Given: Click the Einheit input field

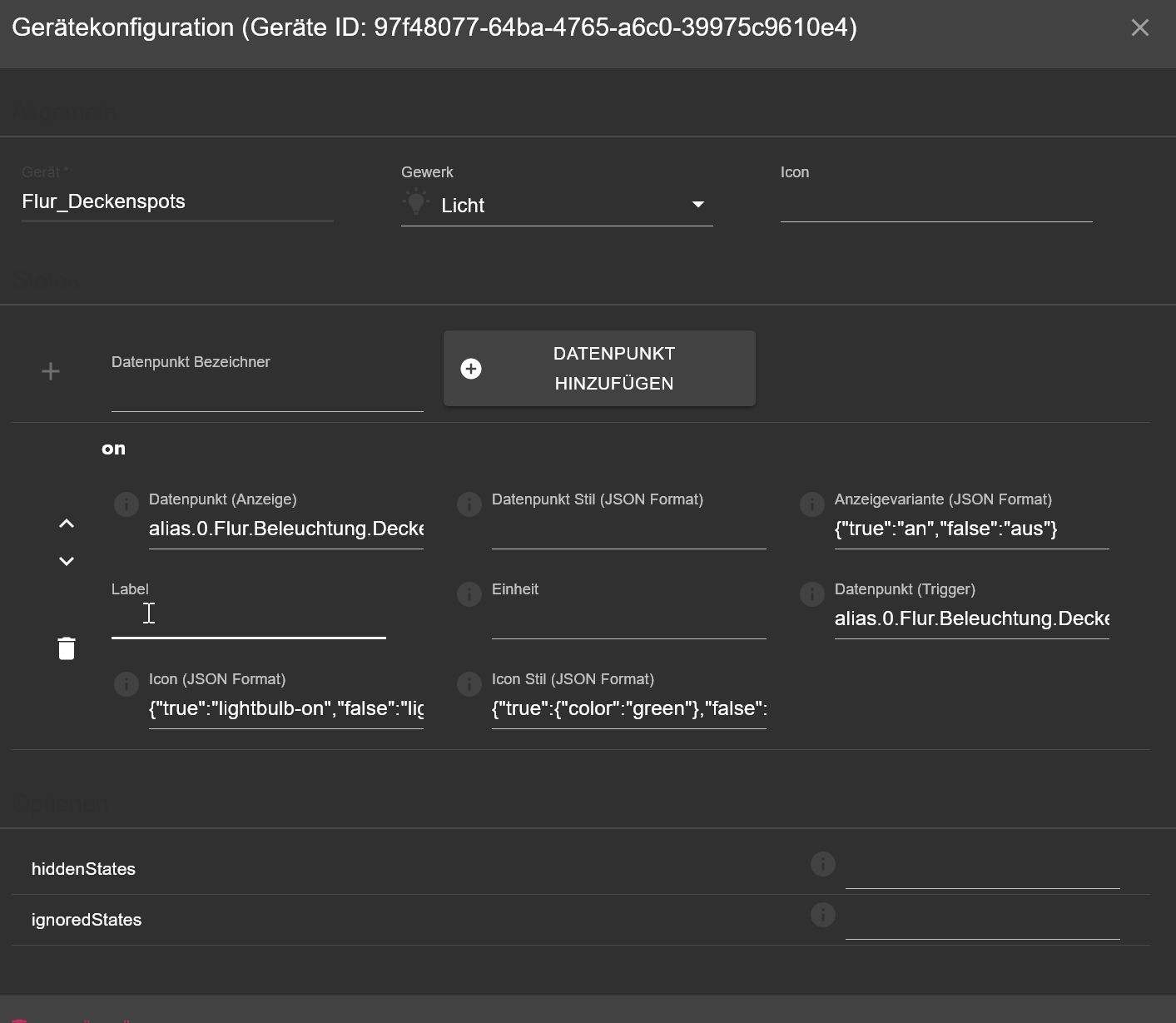Looking at the screenshot, I should (x=629, y=619).
